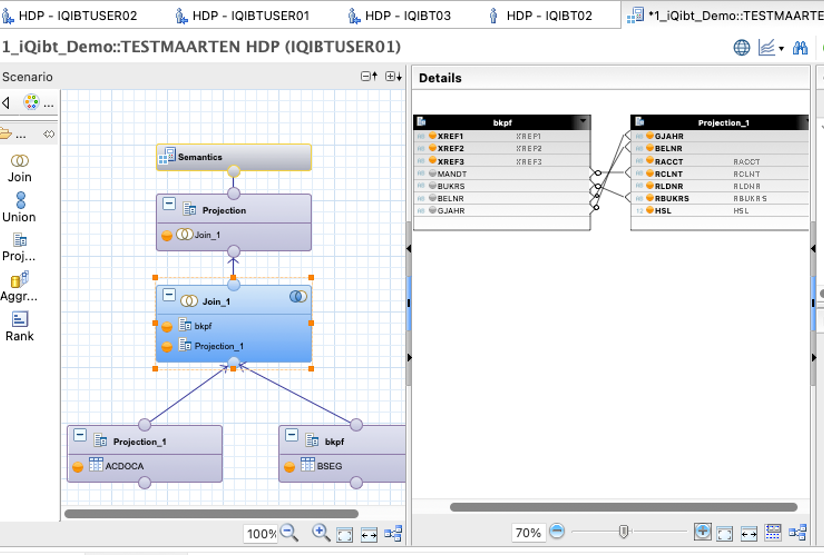The height and width of the screenshot is (556, 824).
Task: Select the Join node tool in palette
Action: (19, 168)
